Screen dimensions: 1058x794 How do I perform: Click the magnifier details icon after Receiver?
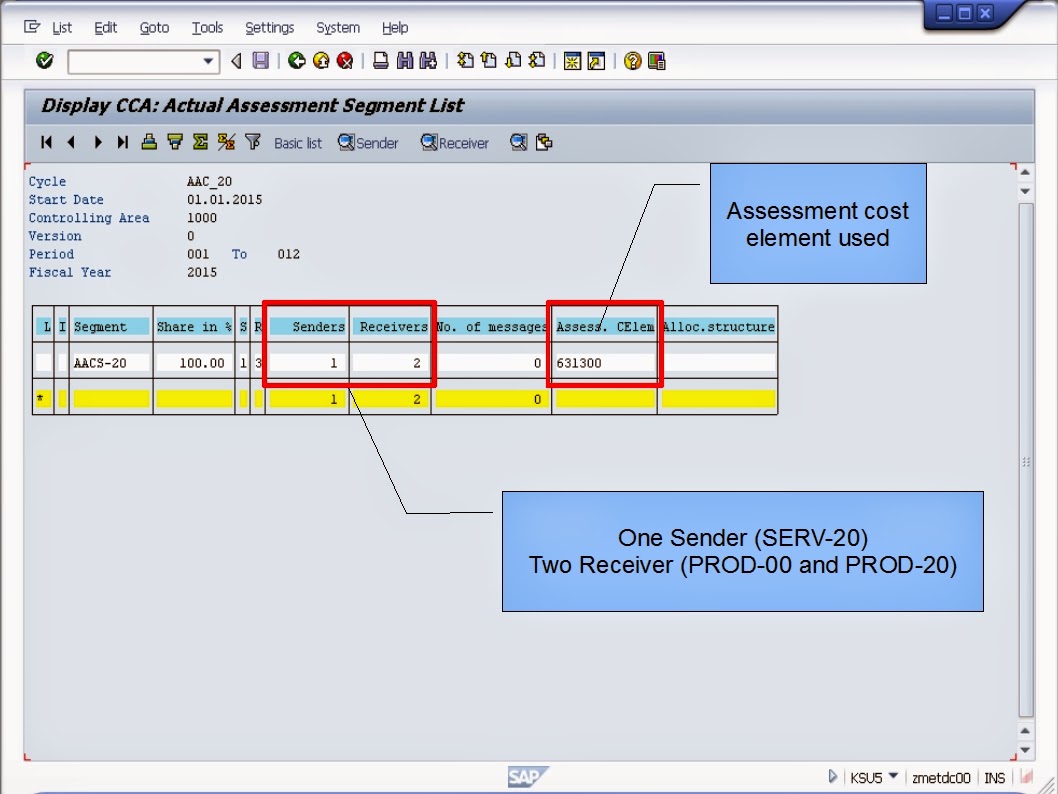[518, 142]
